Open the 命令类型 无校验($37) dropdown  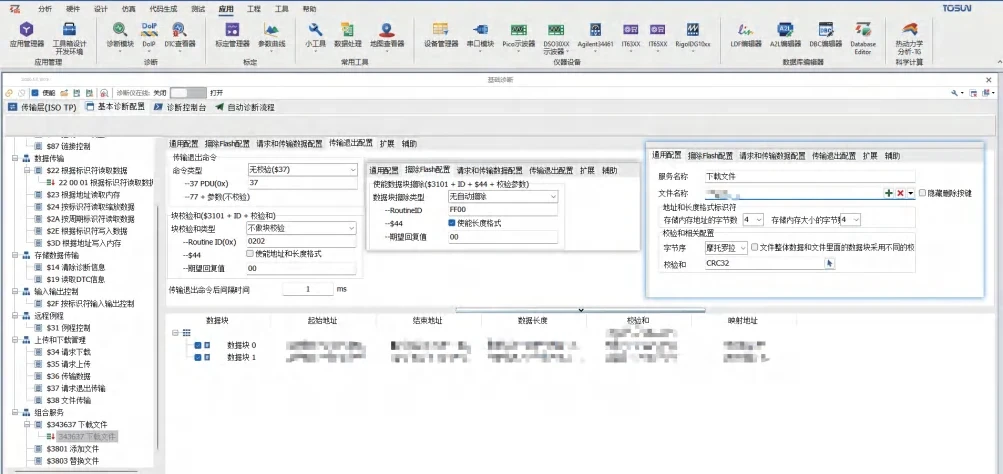(x=303, y=170)
